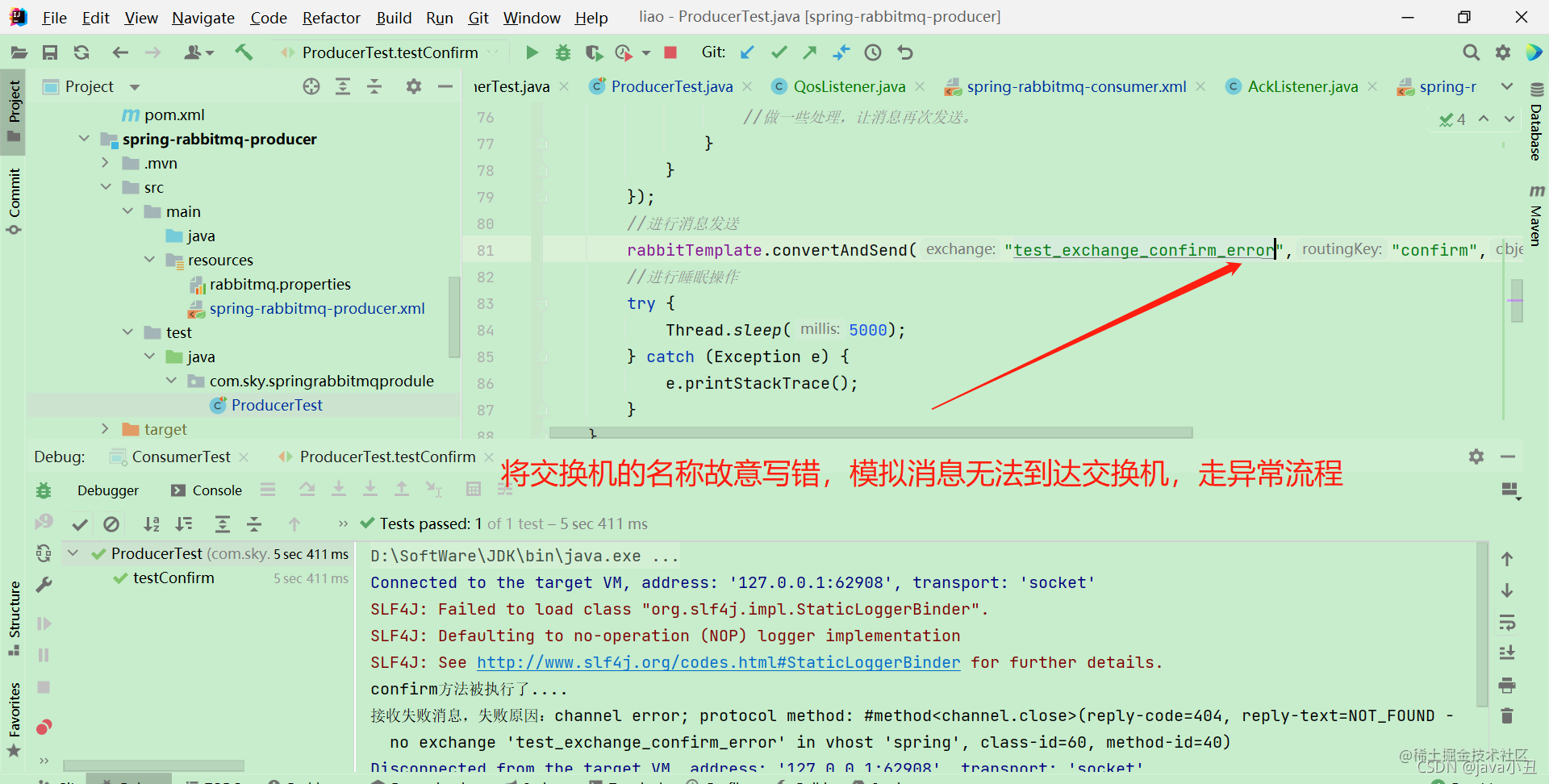Image resolution: width=1549 pixels, height=784 pixels.
Task: Select testConfirm in test results tree
Action: click(x=173, y=578)
